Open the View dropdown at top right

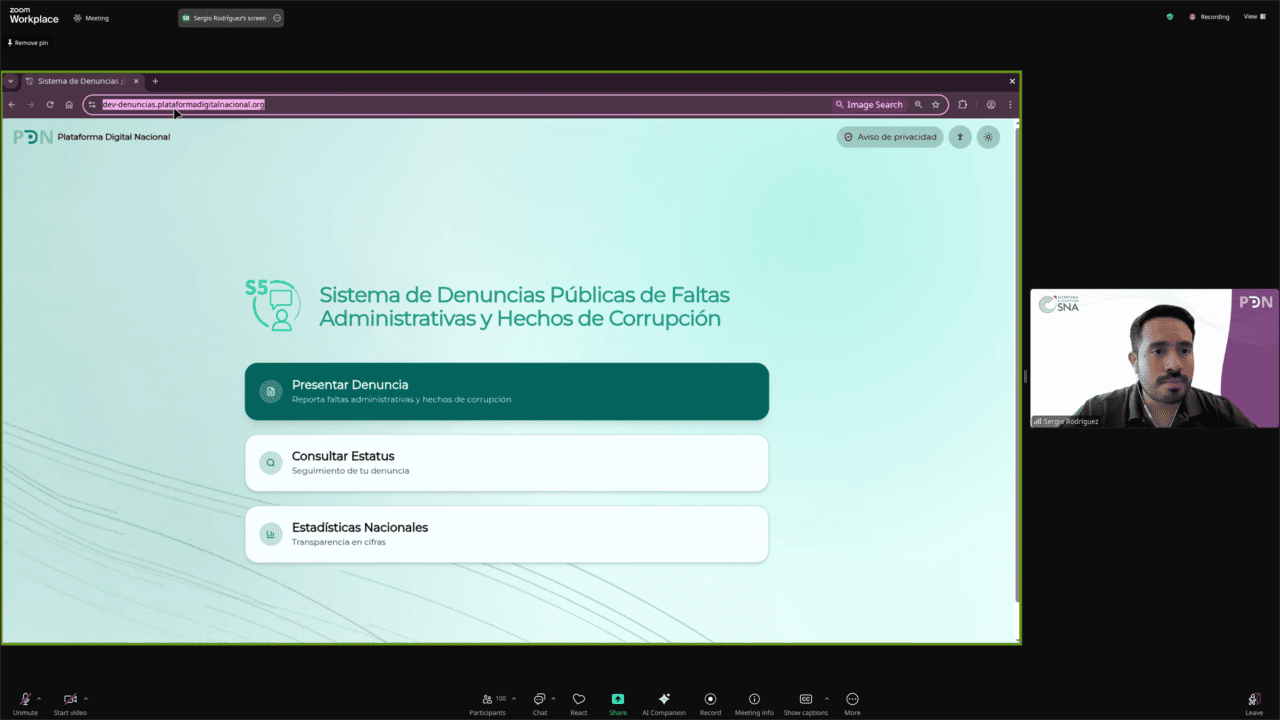click(x=1252, y=17)
